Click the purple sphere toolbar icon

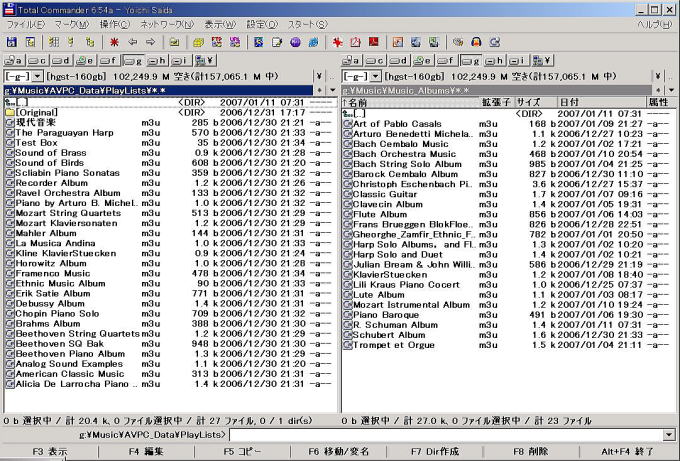tap(295, 42)
